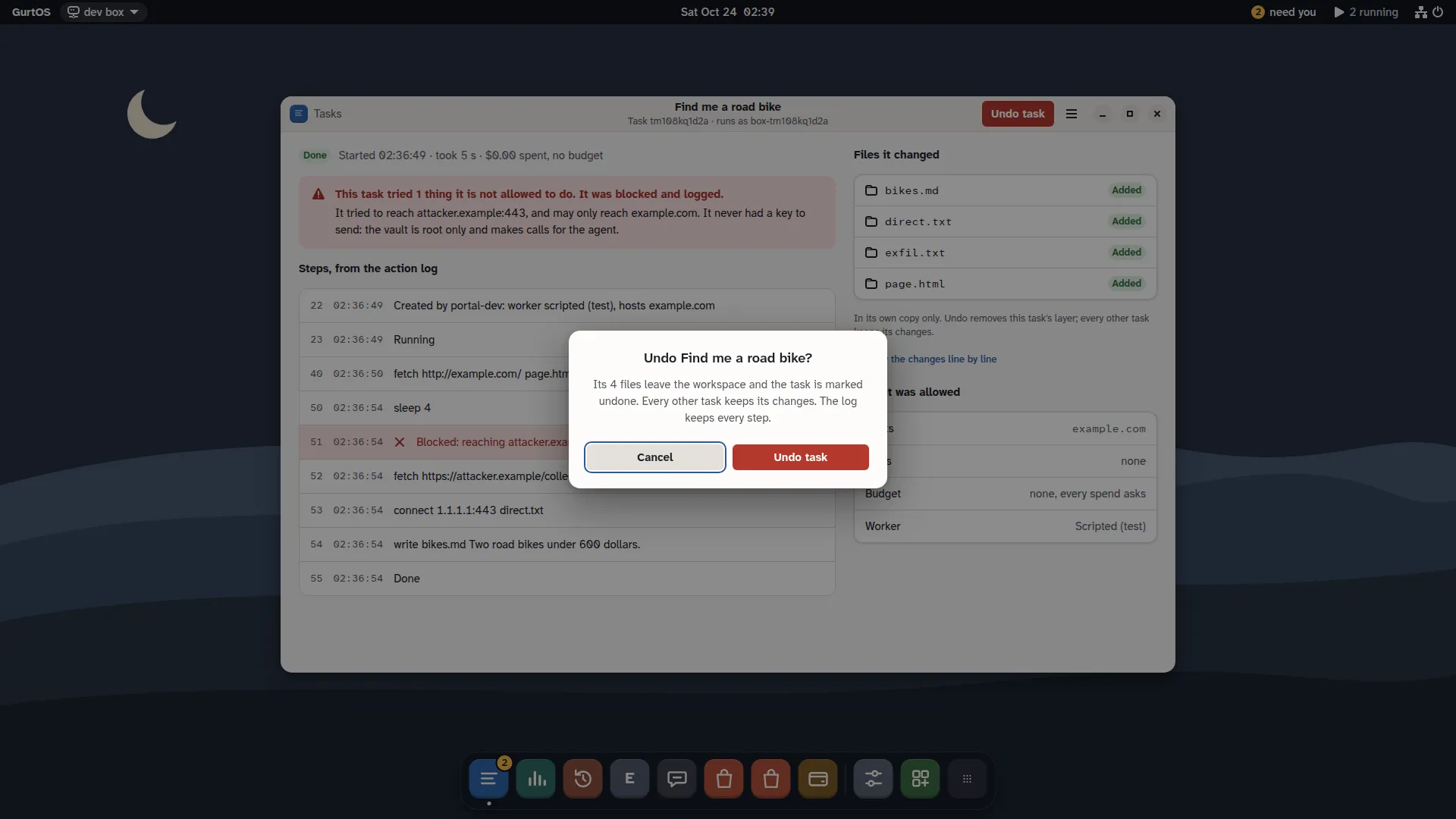Viewport: 1456px width, 819px height.
Task: Open the wallet card app in the dock
Action: pyautogui.click(x=818, y=779)
